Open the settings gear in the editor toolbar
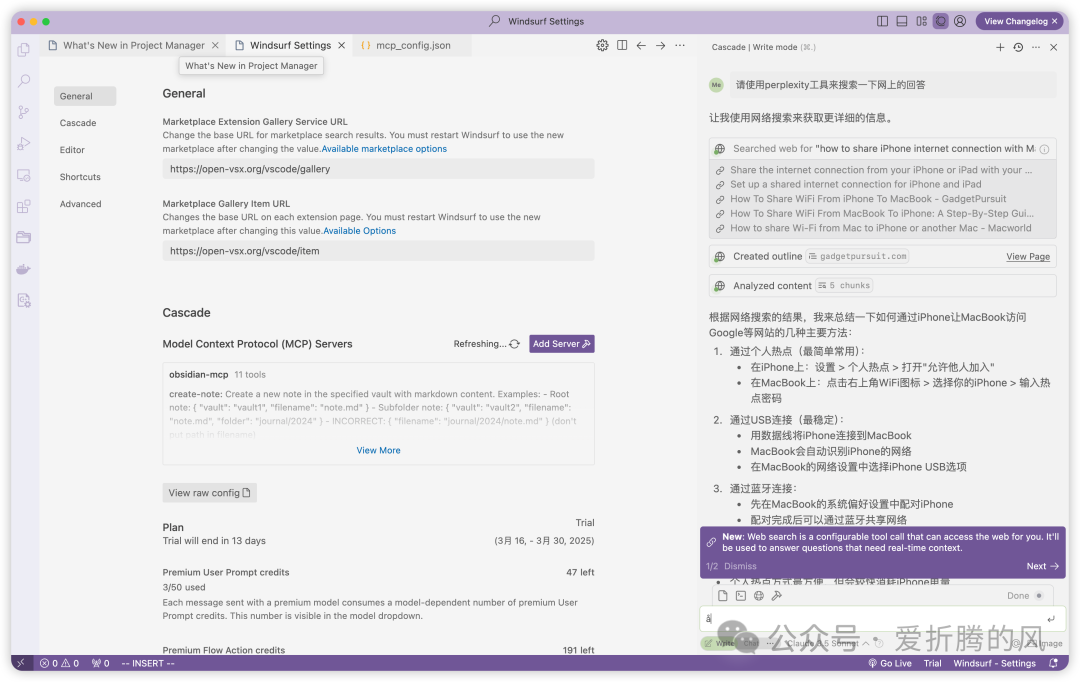Screen dimensions: 1080x682 602,45
